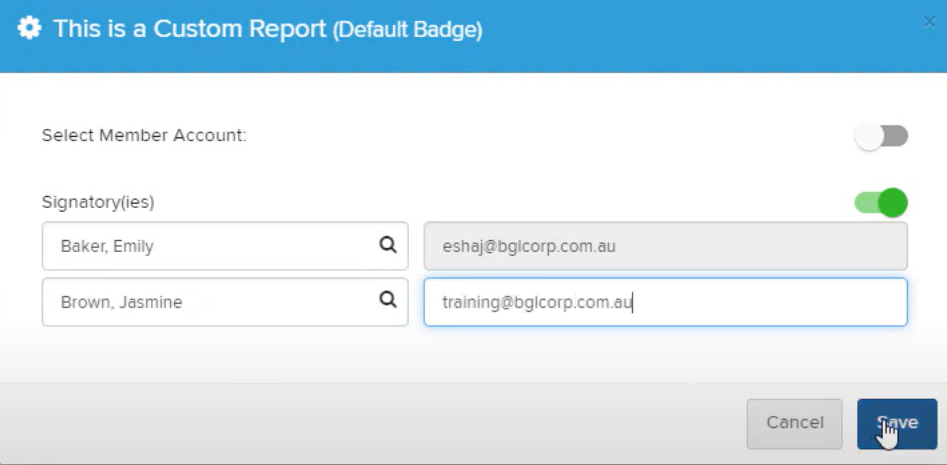
Task: Turn off the Signatory(ies) toggle
Action: pyautogui.click(x=881, y=202)
